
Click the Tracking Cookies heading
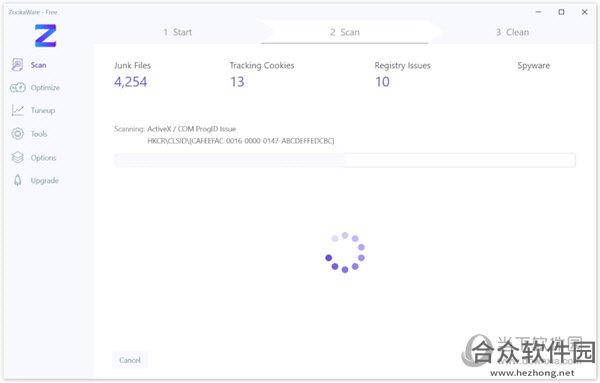[262, 65]
